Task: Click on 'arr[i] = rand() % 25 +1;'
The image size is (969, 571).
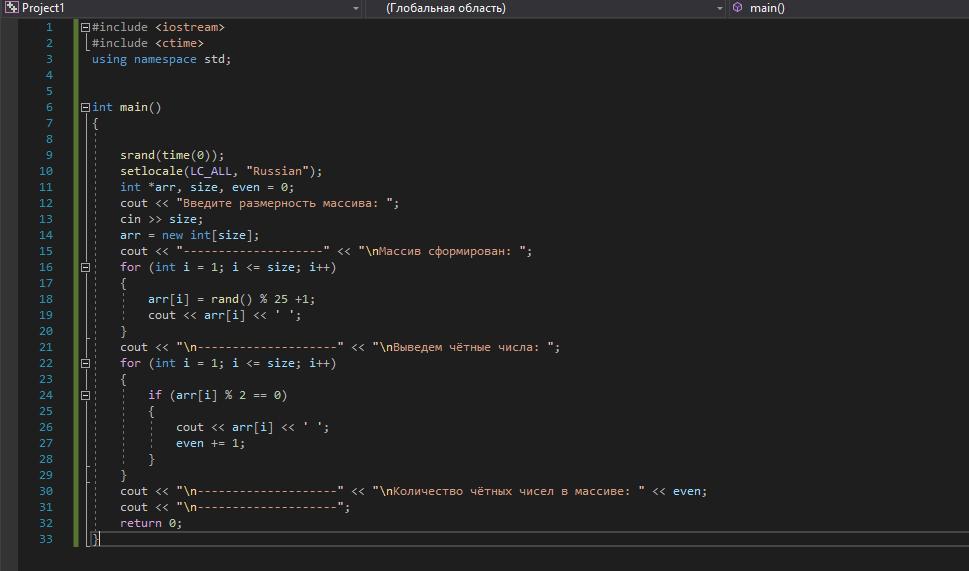Action: pyautogui.click(x=232, y=299)
